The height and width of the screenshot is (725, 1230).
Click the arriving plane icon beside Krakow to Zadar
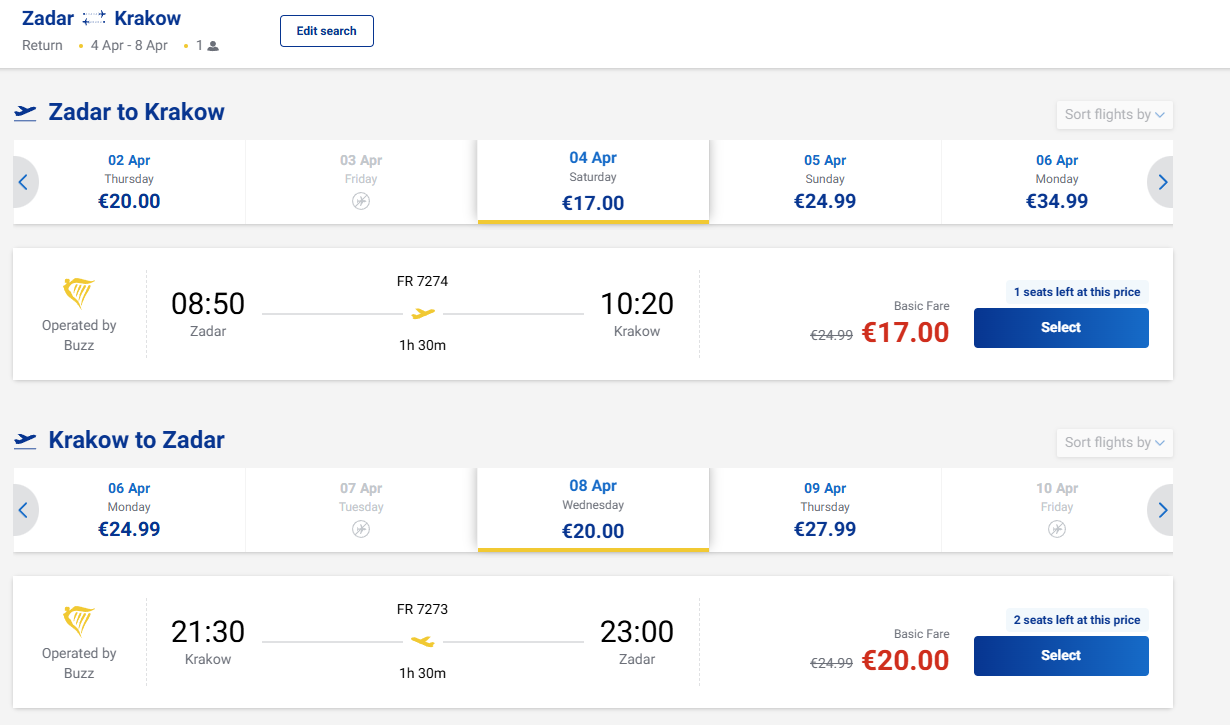pyautogui.click(x=26, y=440)
